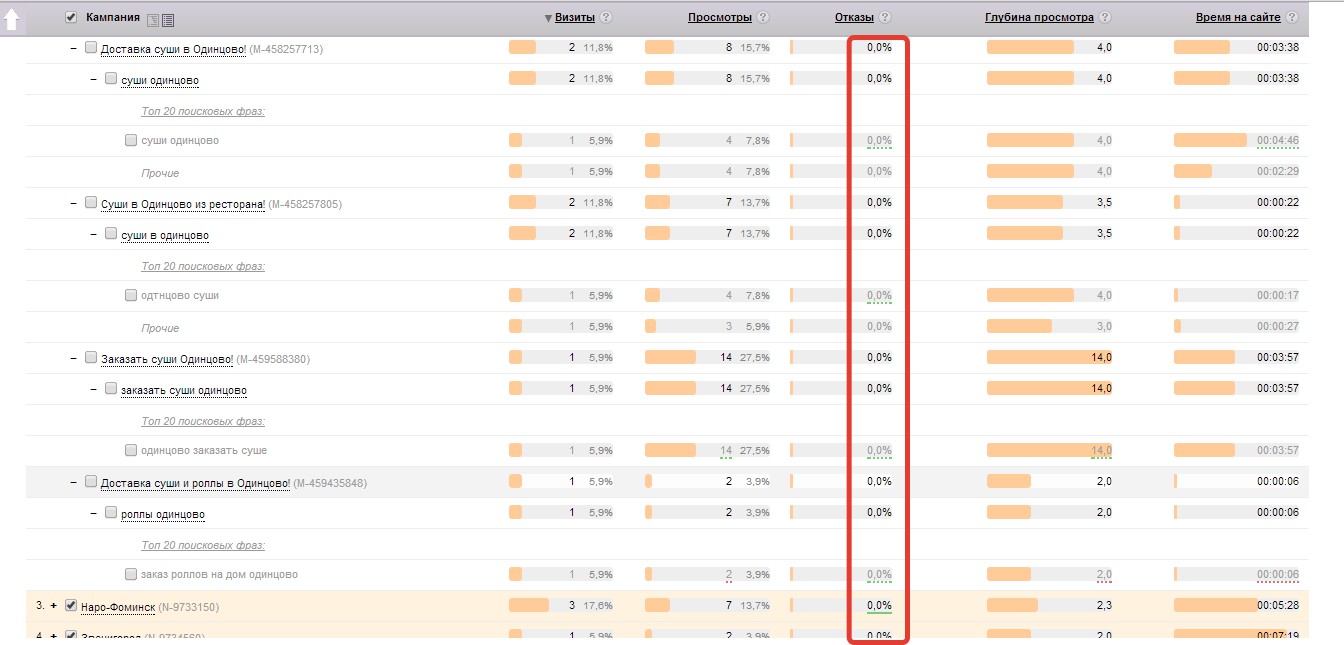Open the help icon next to Визиты
Image resolution: width=1344 pixels, height=645 pixels.
click(606, 18)
